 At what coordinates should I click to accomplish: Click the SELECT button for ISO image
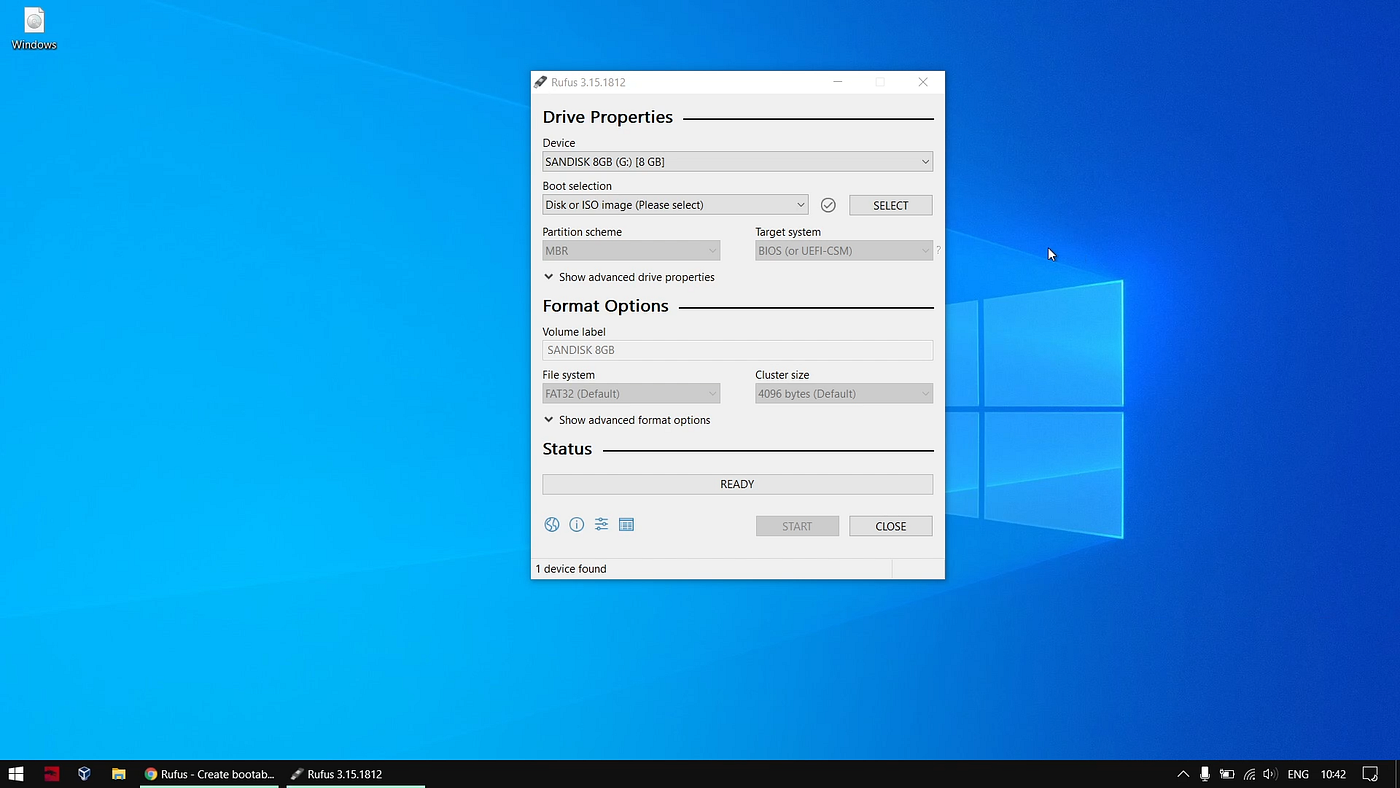coord(890,204)
